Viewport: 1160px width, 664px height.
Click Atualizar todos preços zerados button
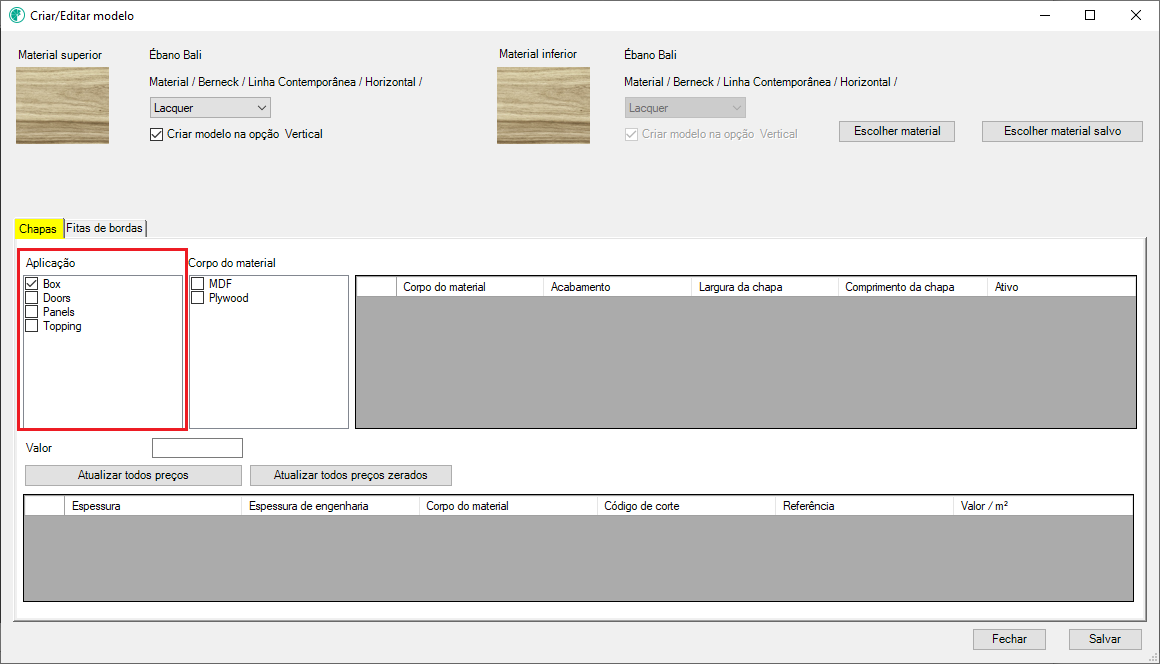[351, 475]
